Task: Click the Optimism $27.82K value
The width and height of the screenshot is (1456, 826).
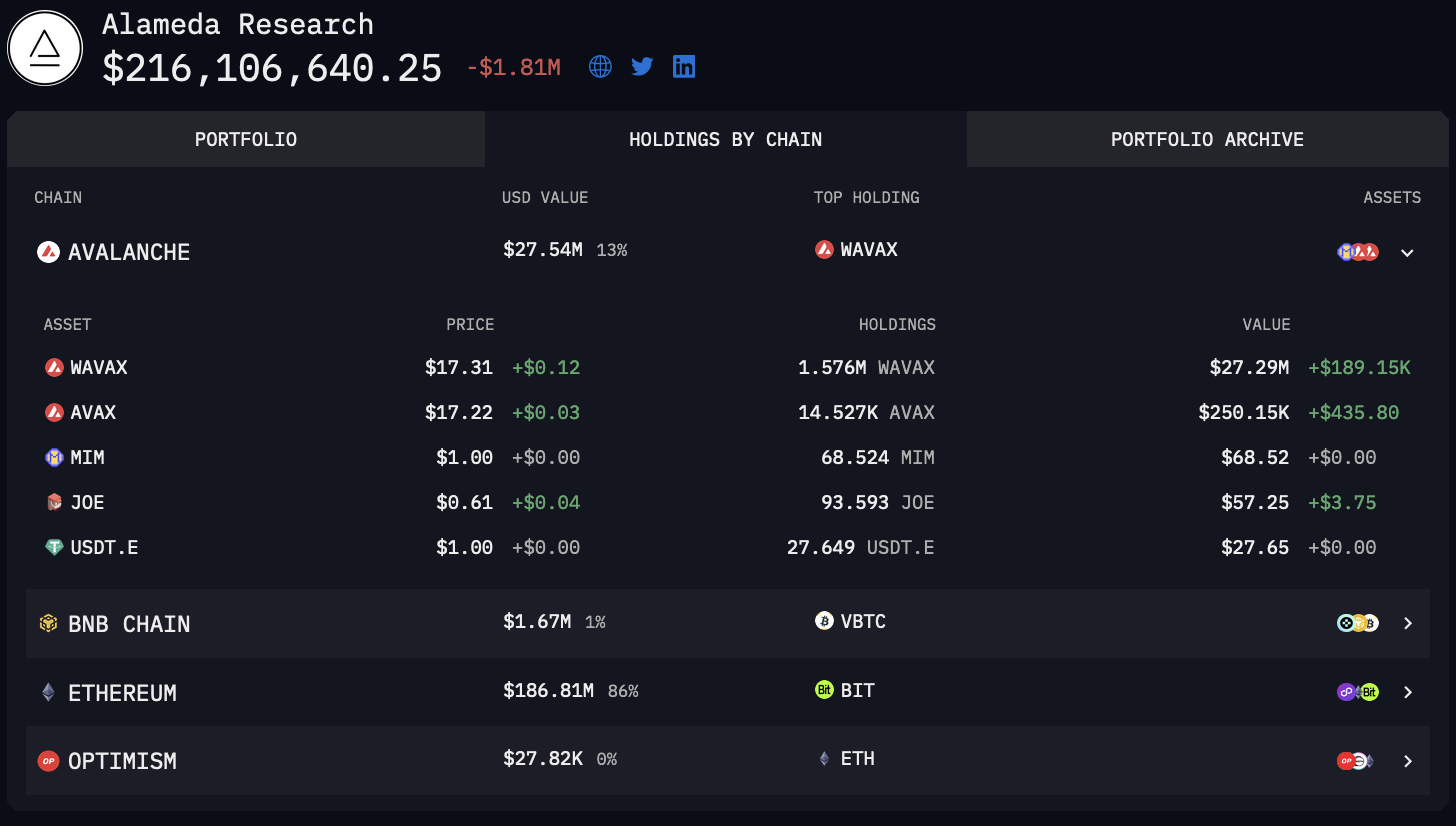Action: (x=543, y=759)
